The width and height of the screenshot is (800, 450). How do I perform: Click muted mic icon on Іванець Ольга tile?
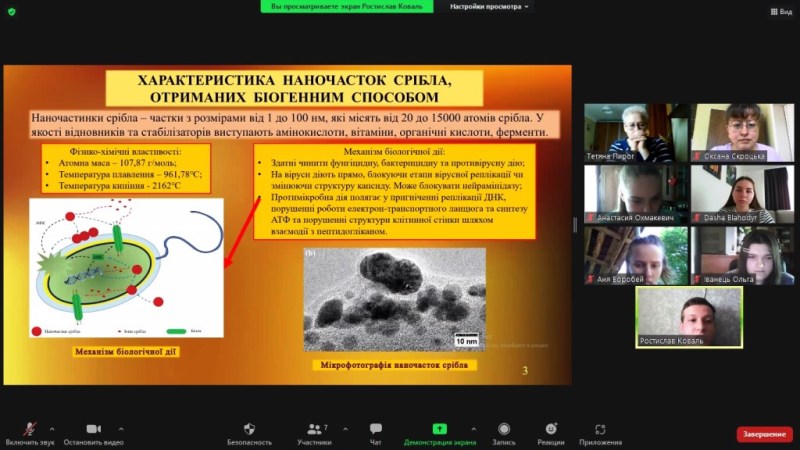click(x=697, y=279)
